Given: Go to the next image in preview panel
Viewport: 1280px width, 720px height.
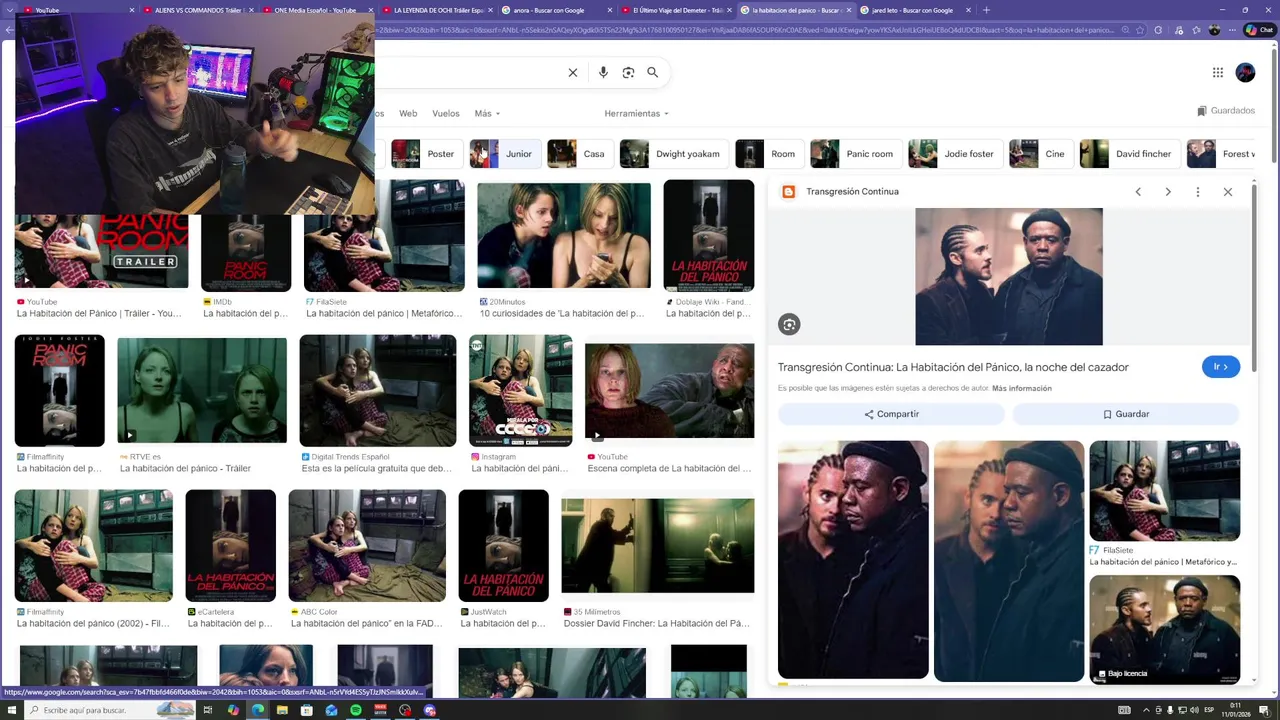Looking at the screenshot, I should click(x=1168, y=192).
